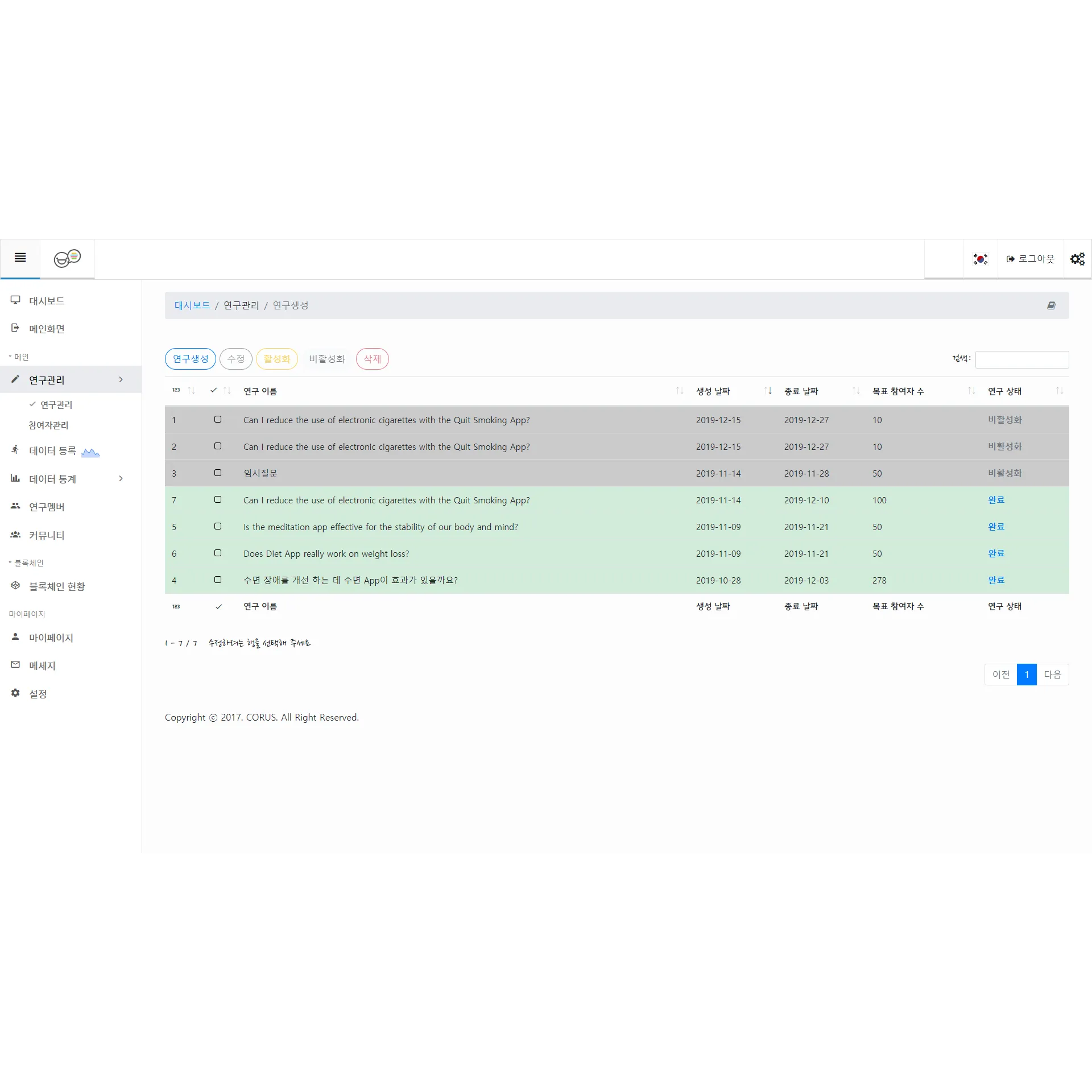Go to 다음 pagination button
Image resolution: width=1092 pixels, height=1092 pixels.
pos(1053,675)
